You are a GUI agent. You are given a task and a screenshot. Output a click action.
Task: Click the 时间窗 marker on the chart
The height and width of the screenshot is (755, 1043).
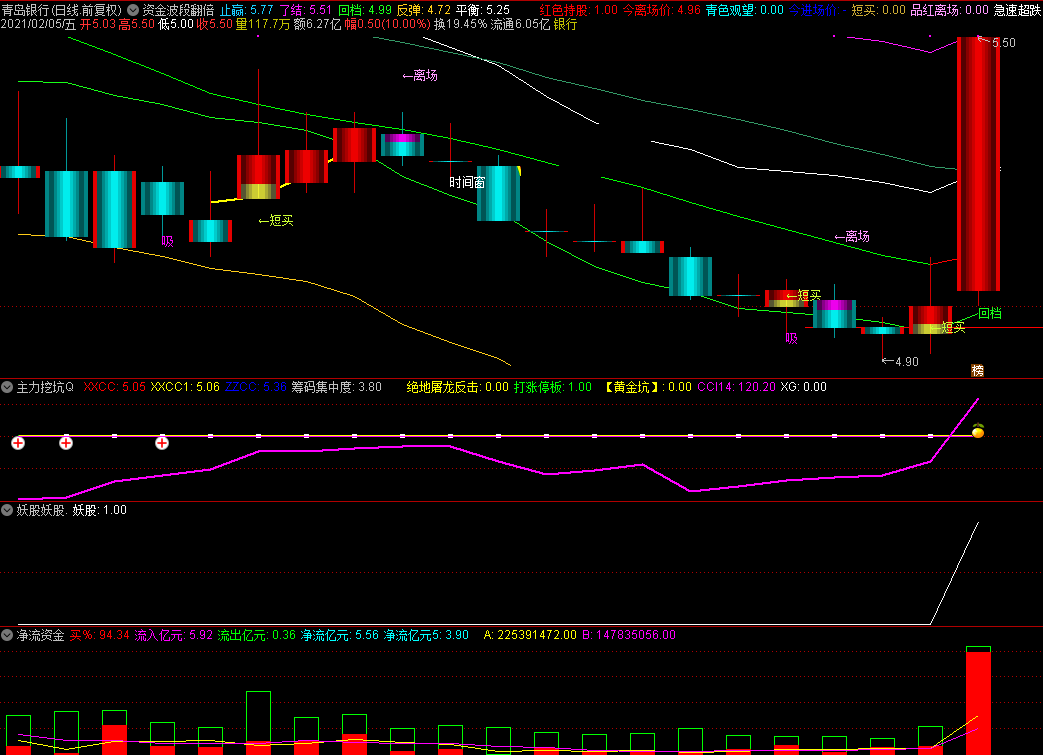tap(467, 182)
